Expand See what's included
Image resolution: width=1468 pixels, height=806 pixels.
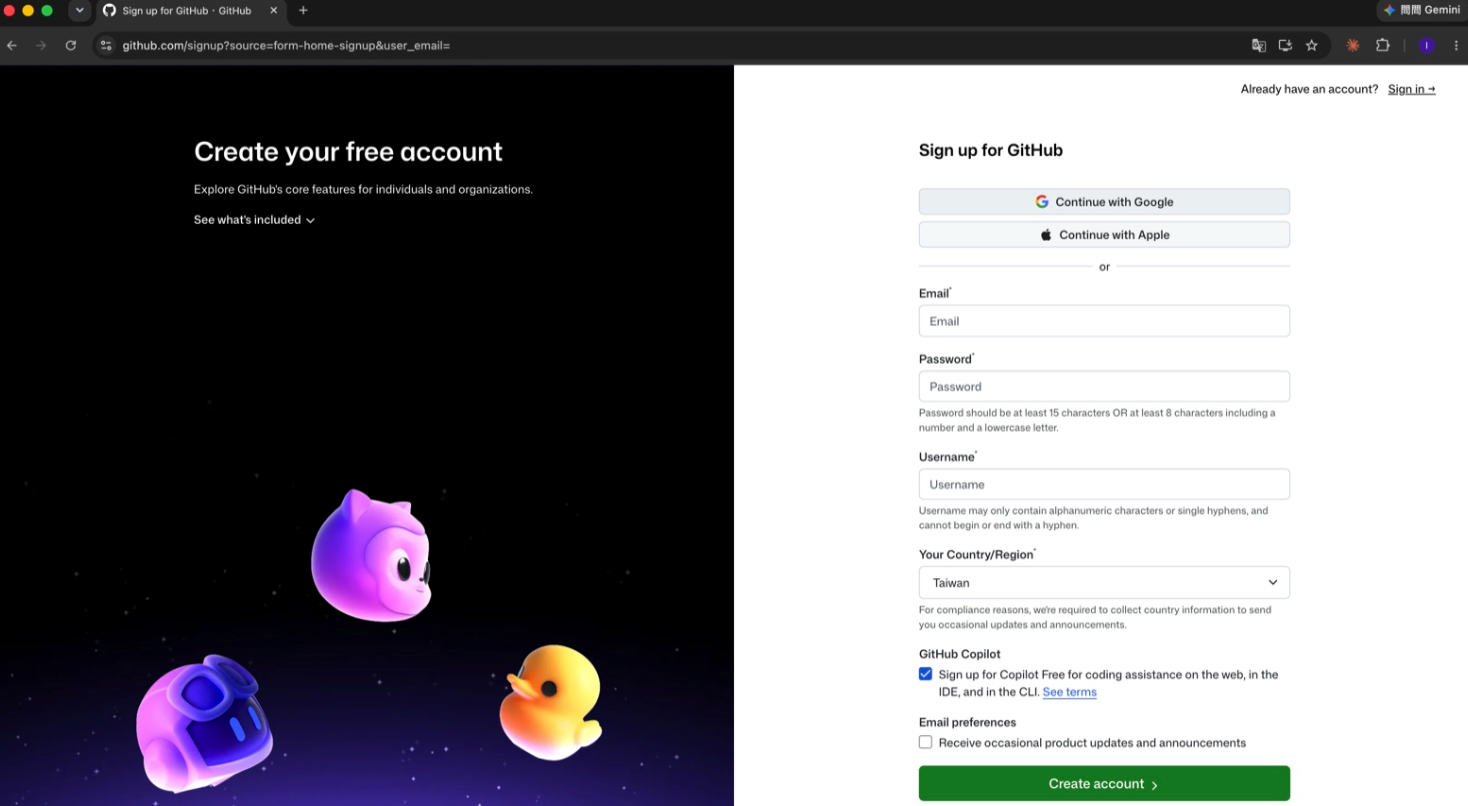pos(254,220)
